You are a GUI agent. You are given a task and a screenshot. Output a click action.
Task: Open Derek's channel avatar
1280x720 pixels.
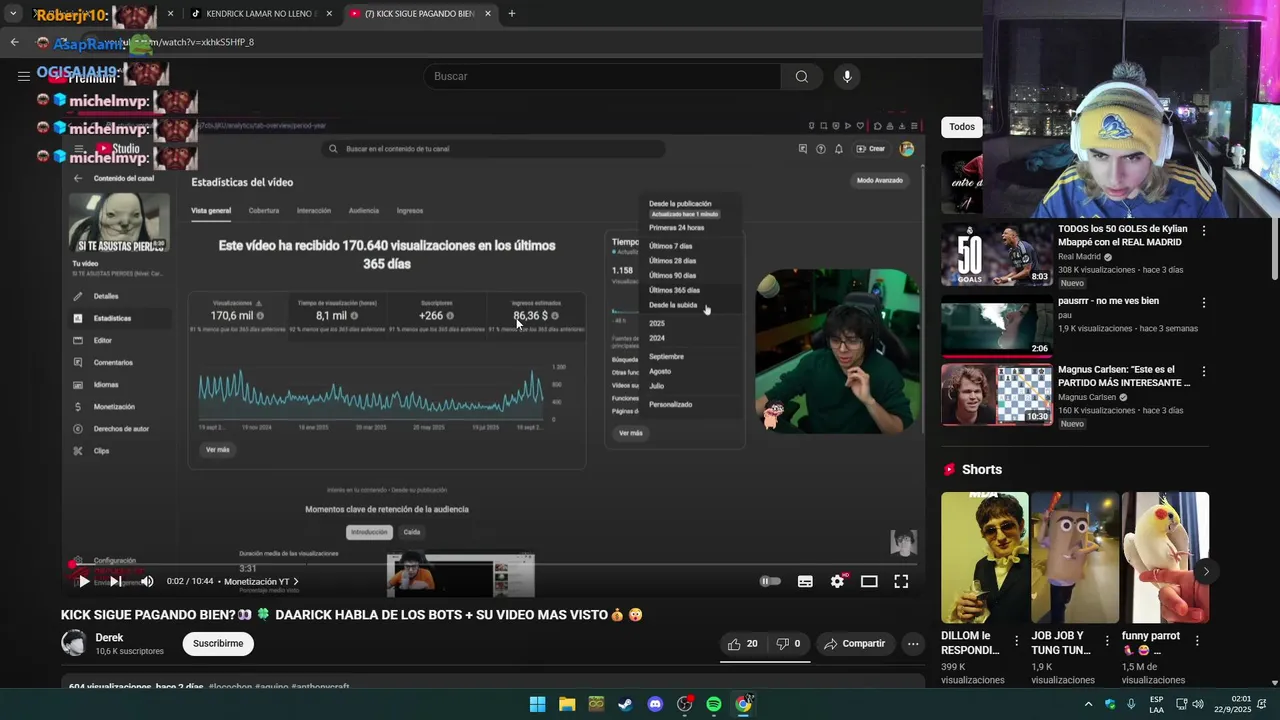(x=74, y=644)
